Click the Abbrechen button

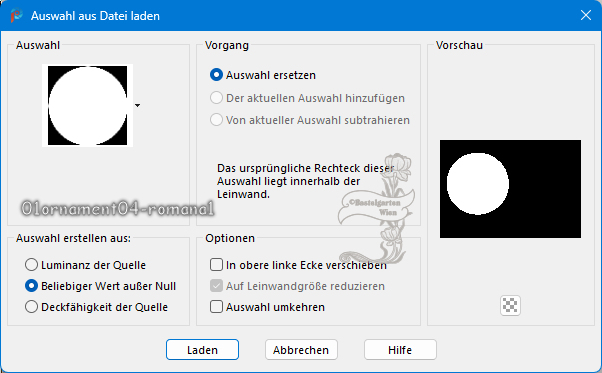(x=301, y=350)
